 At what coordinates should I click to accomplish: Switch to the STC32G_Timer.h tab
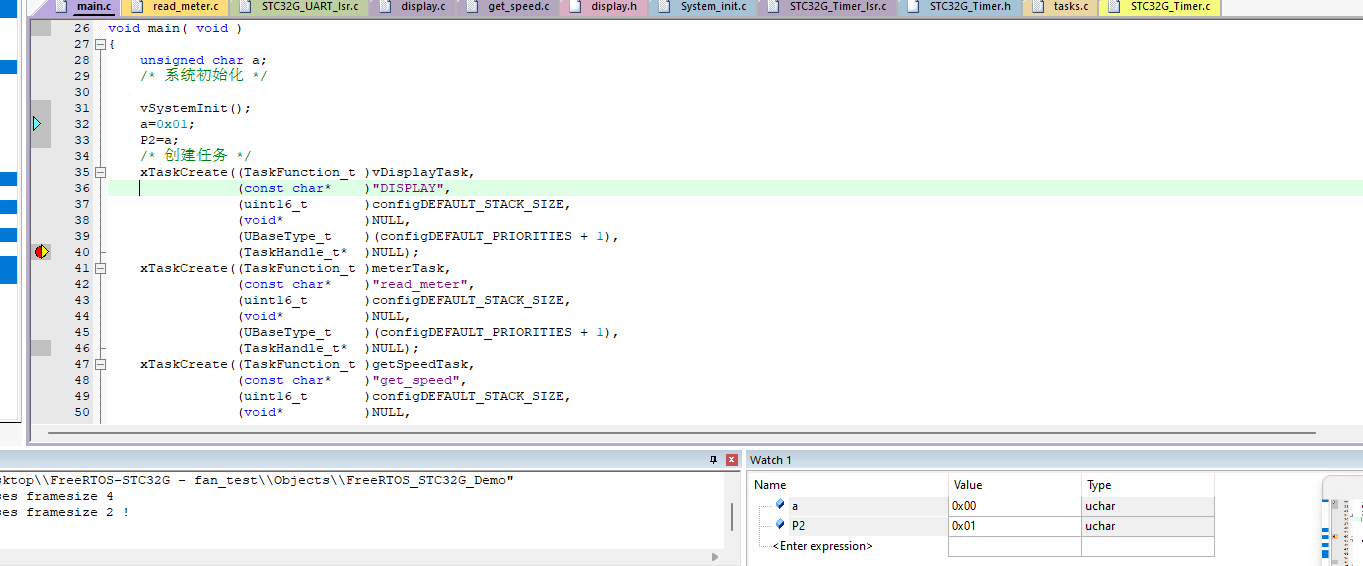point(960,7)
